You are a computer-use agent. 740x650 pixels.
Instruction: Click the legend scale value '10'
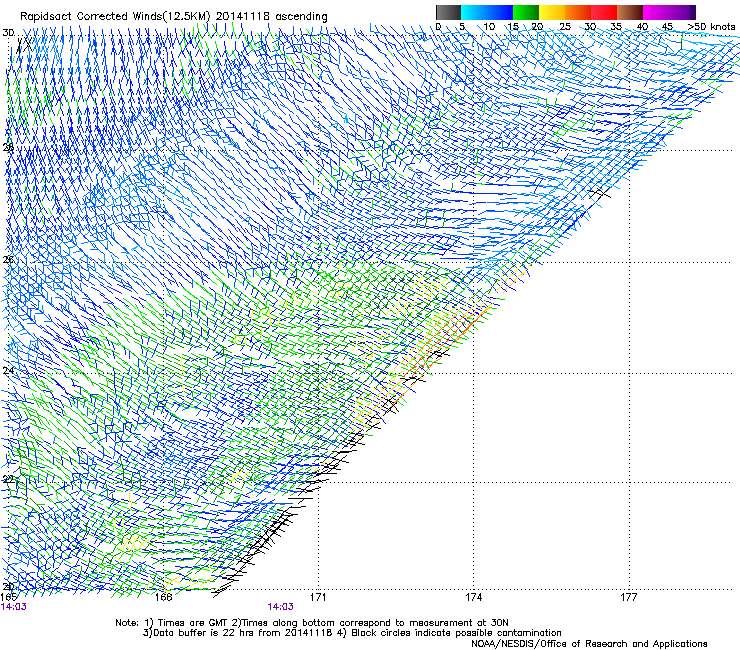coord(489,27)
